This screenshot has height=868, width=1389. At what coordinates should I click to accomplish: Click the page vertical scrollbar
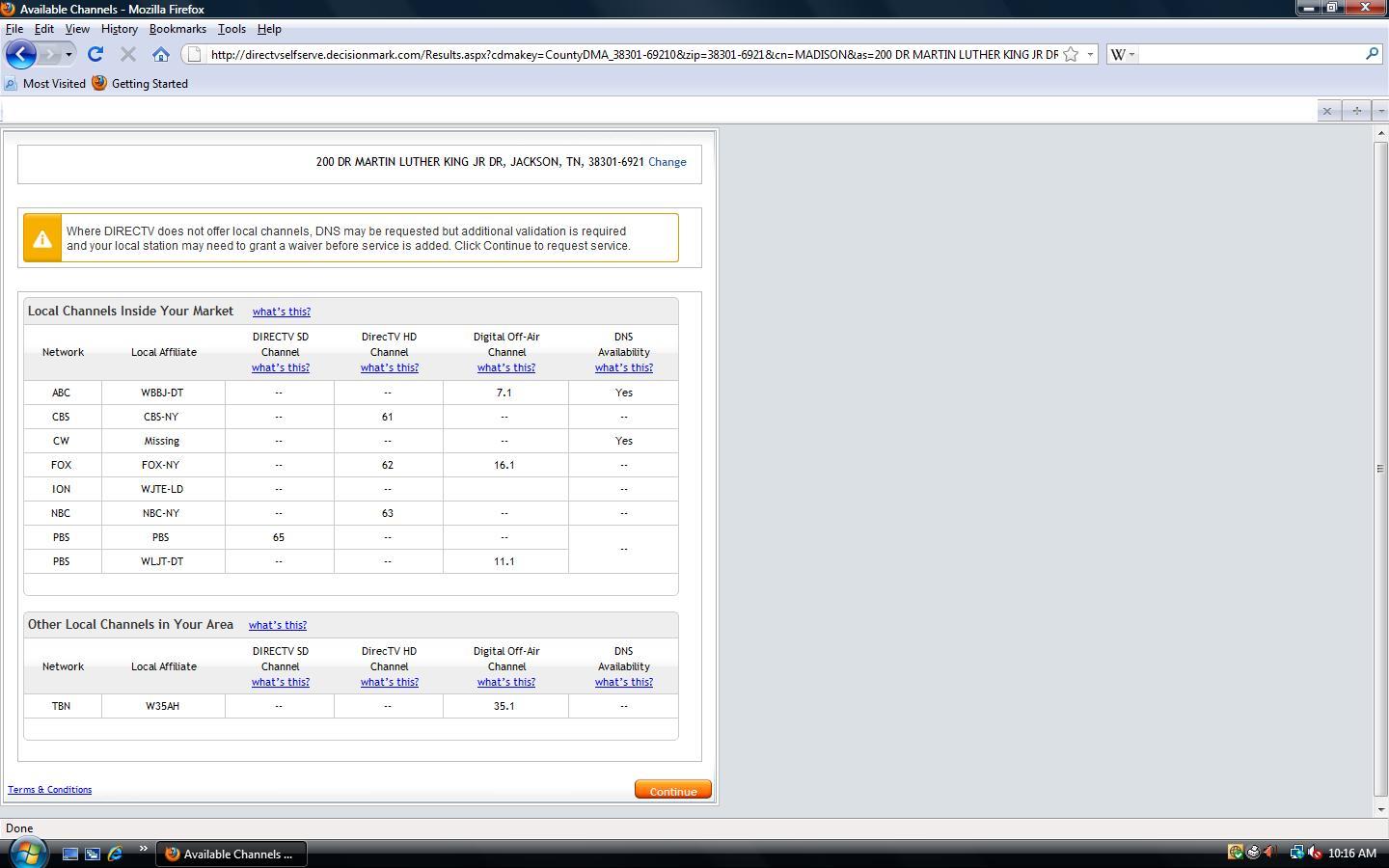[1380, 469]
